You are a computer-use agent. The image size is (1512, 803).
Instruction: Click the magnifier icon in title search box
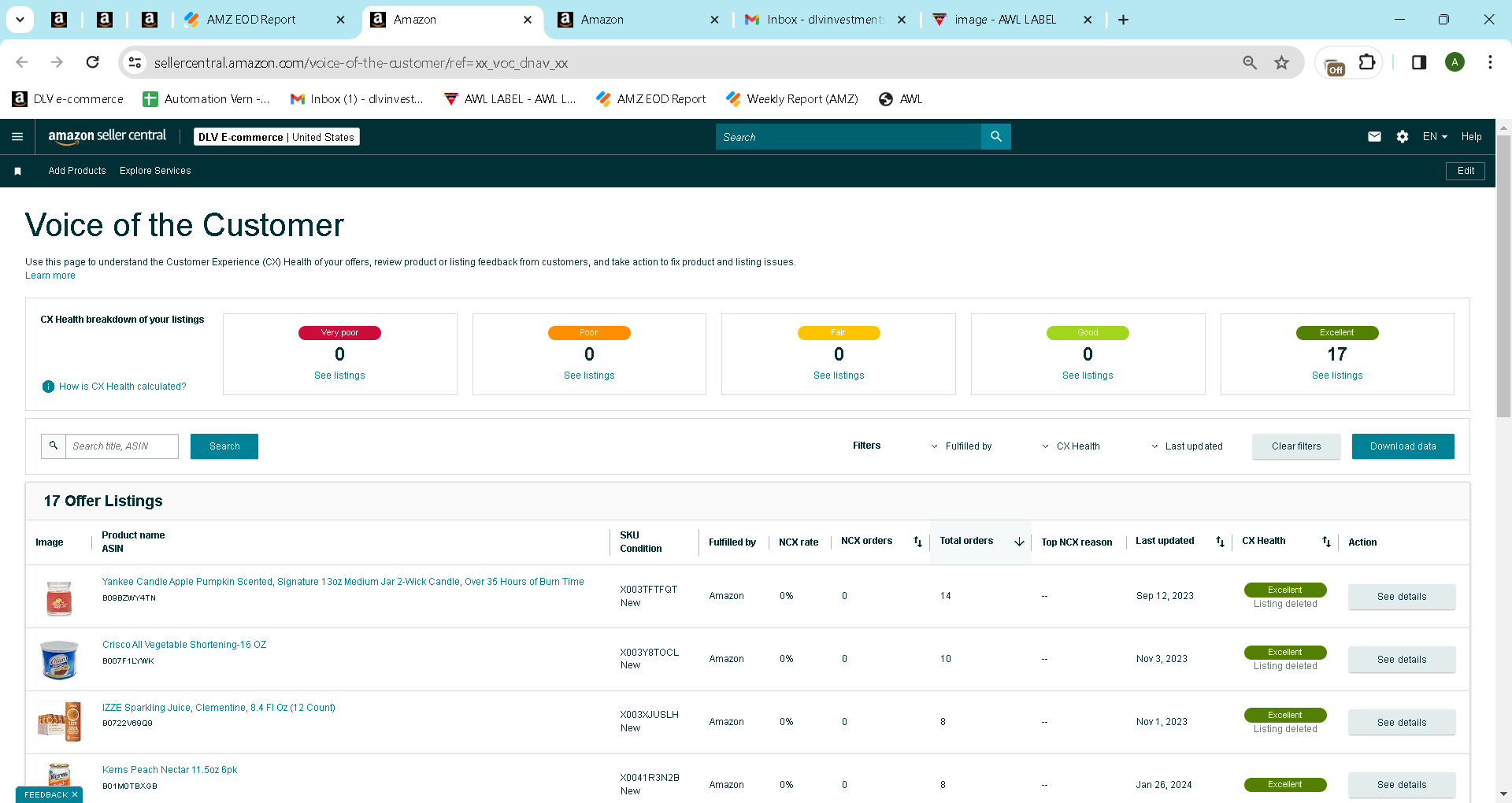pos(54,446)
